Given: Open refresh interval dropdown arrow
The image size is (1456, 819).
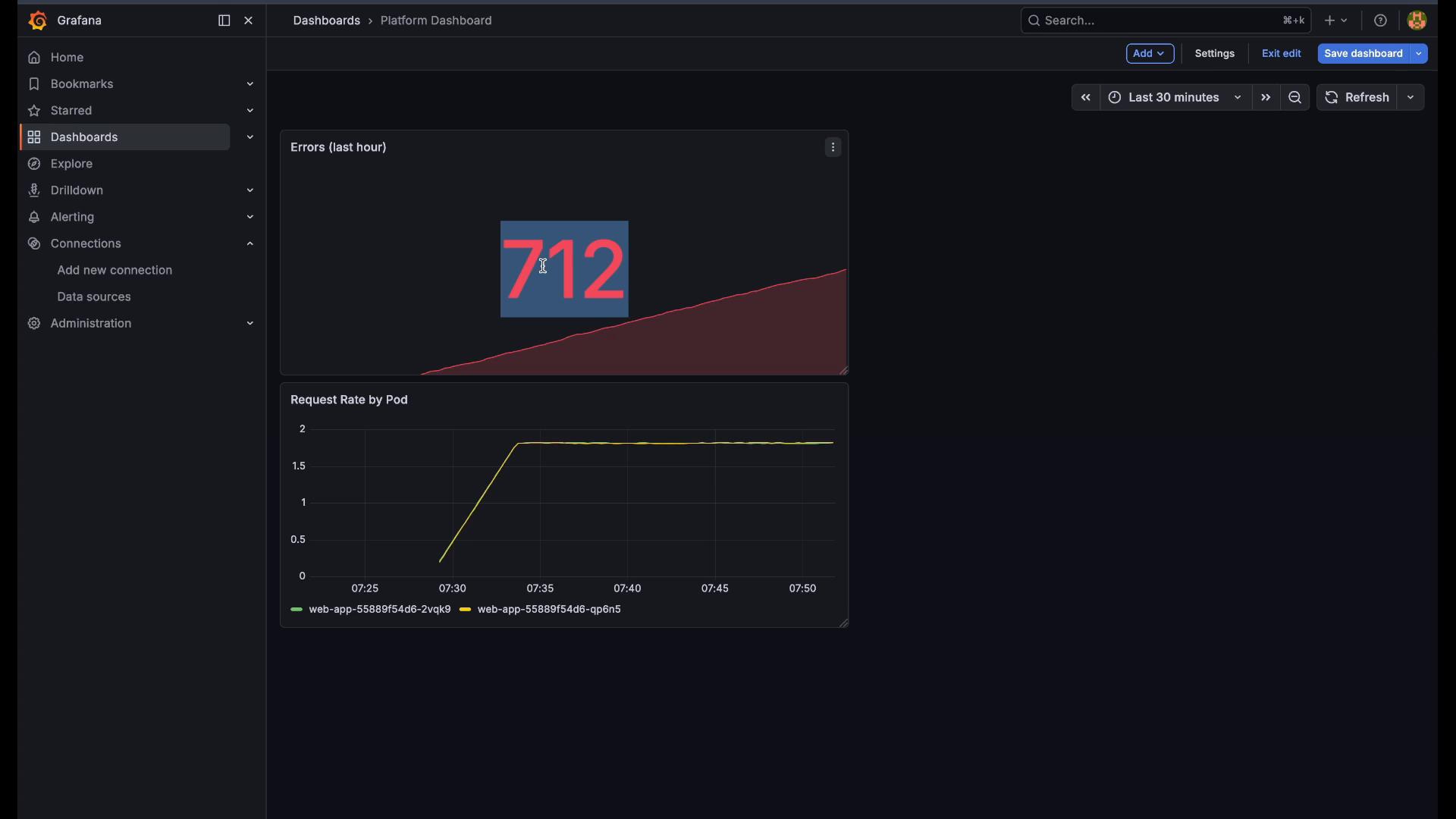Looking at the screenshot, I should 1410,97.
